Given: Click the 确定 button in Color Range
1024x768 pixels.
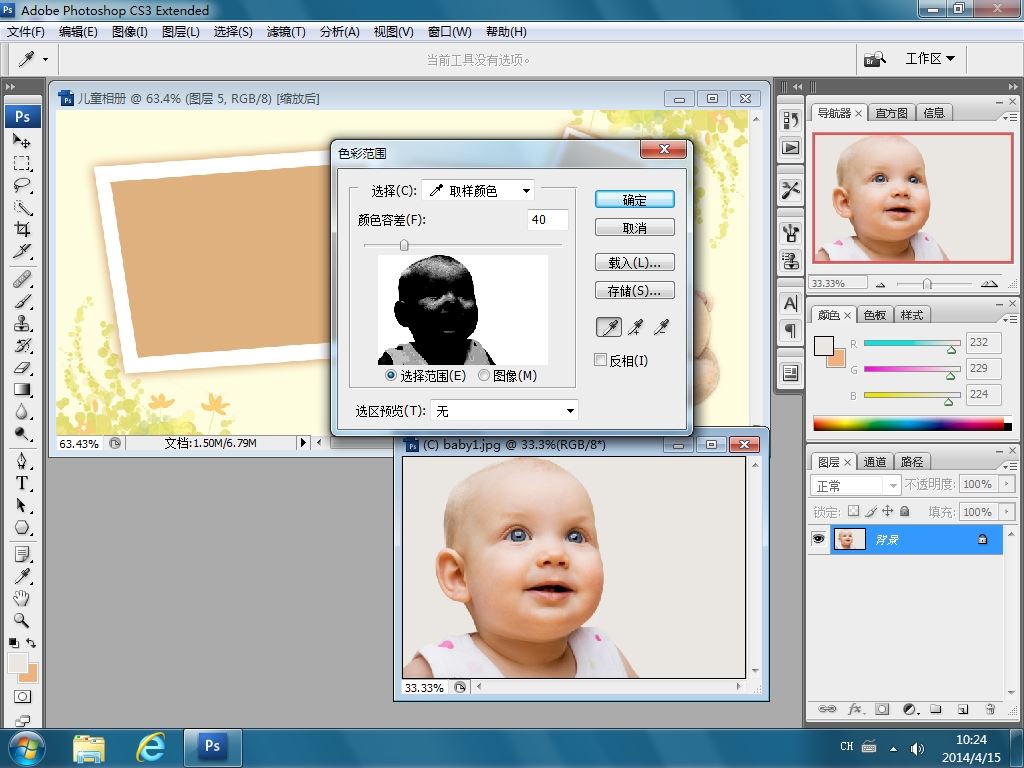Looking at the screenshot, I should click(x=635, y=200).
